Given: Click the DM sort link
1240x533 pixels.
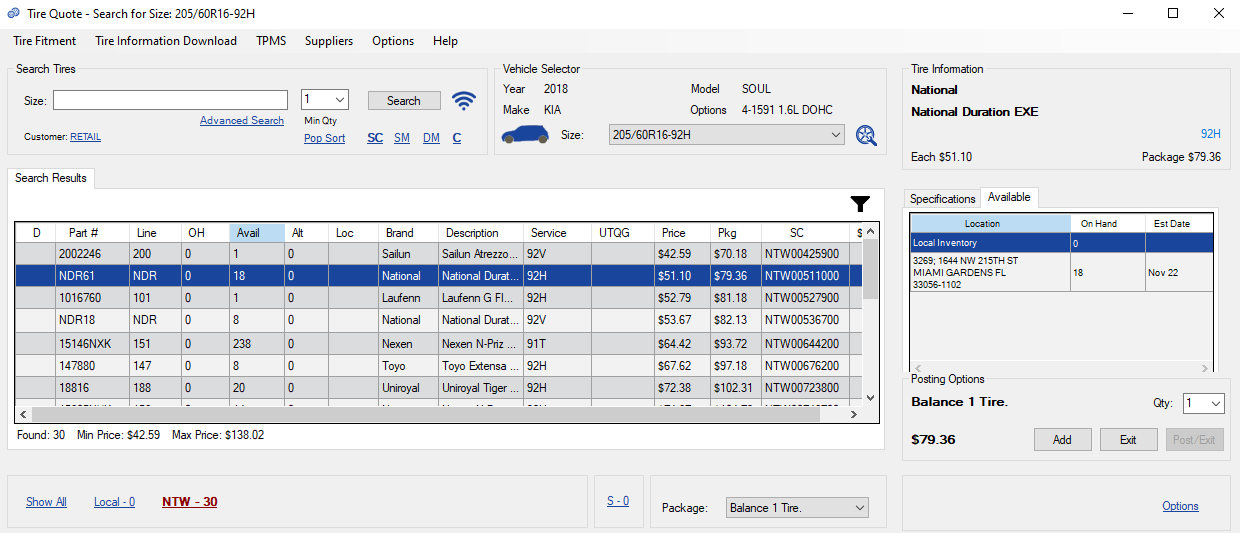Looking at the screenshot, I should (431, 139).
